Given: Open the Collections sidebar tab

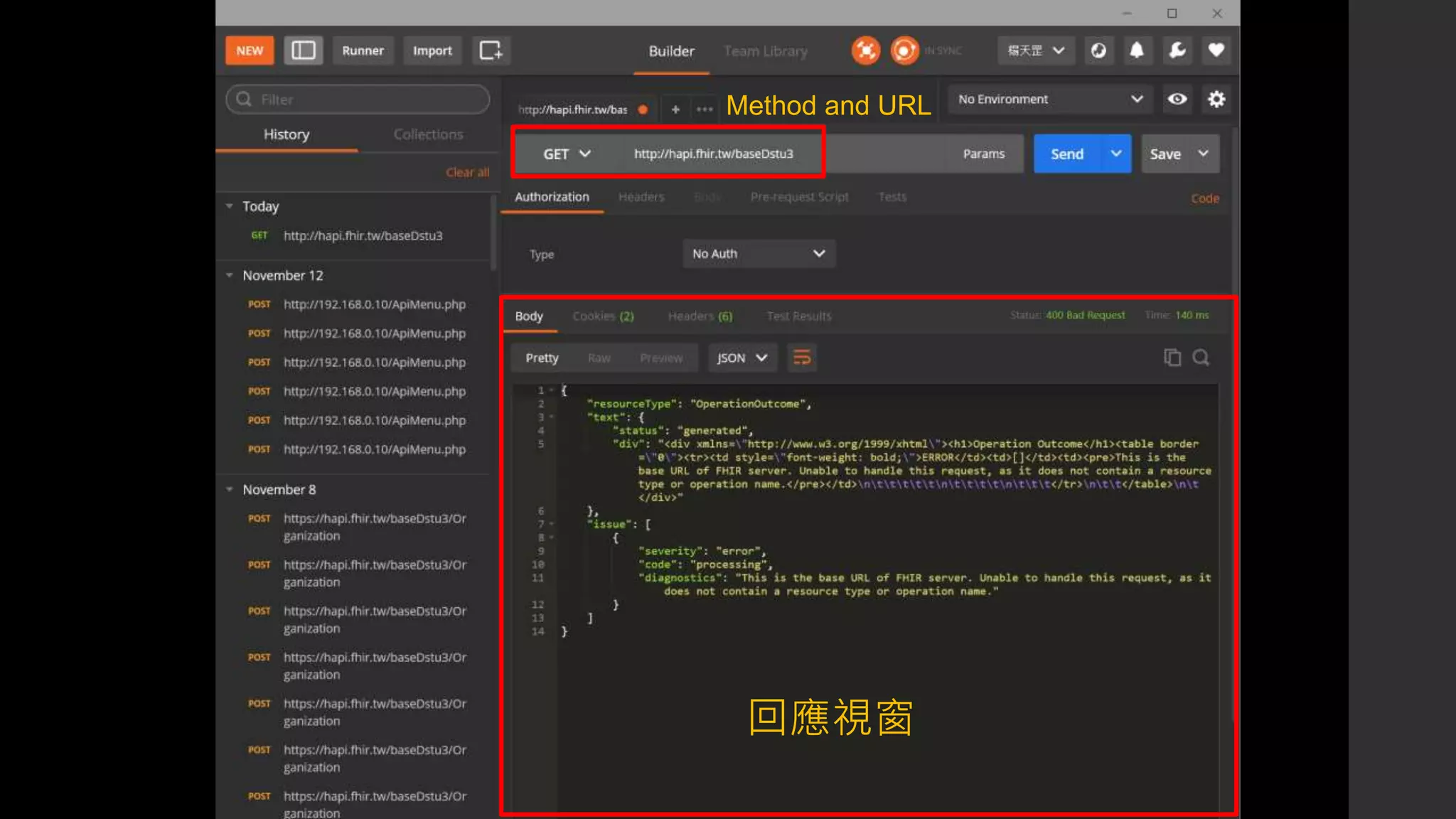Looking at the screenshot, I should pyautogui.click(x=428, y=134).
